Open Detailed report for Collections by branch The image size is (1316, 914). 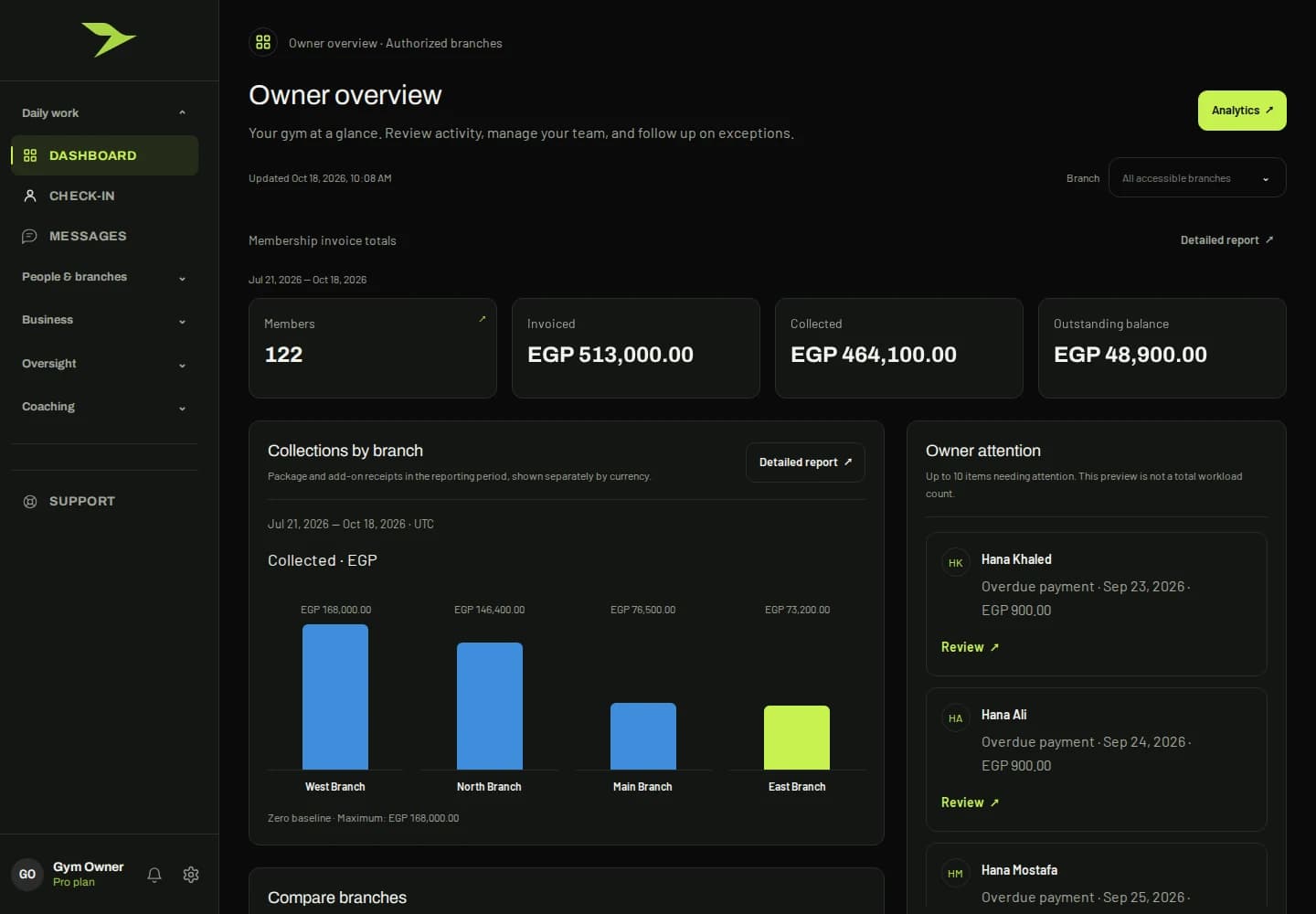tap(805, 462)
